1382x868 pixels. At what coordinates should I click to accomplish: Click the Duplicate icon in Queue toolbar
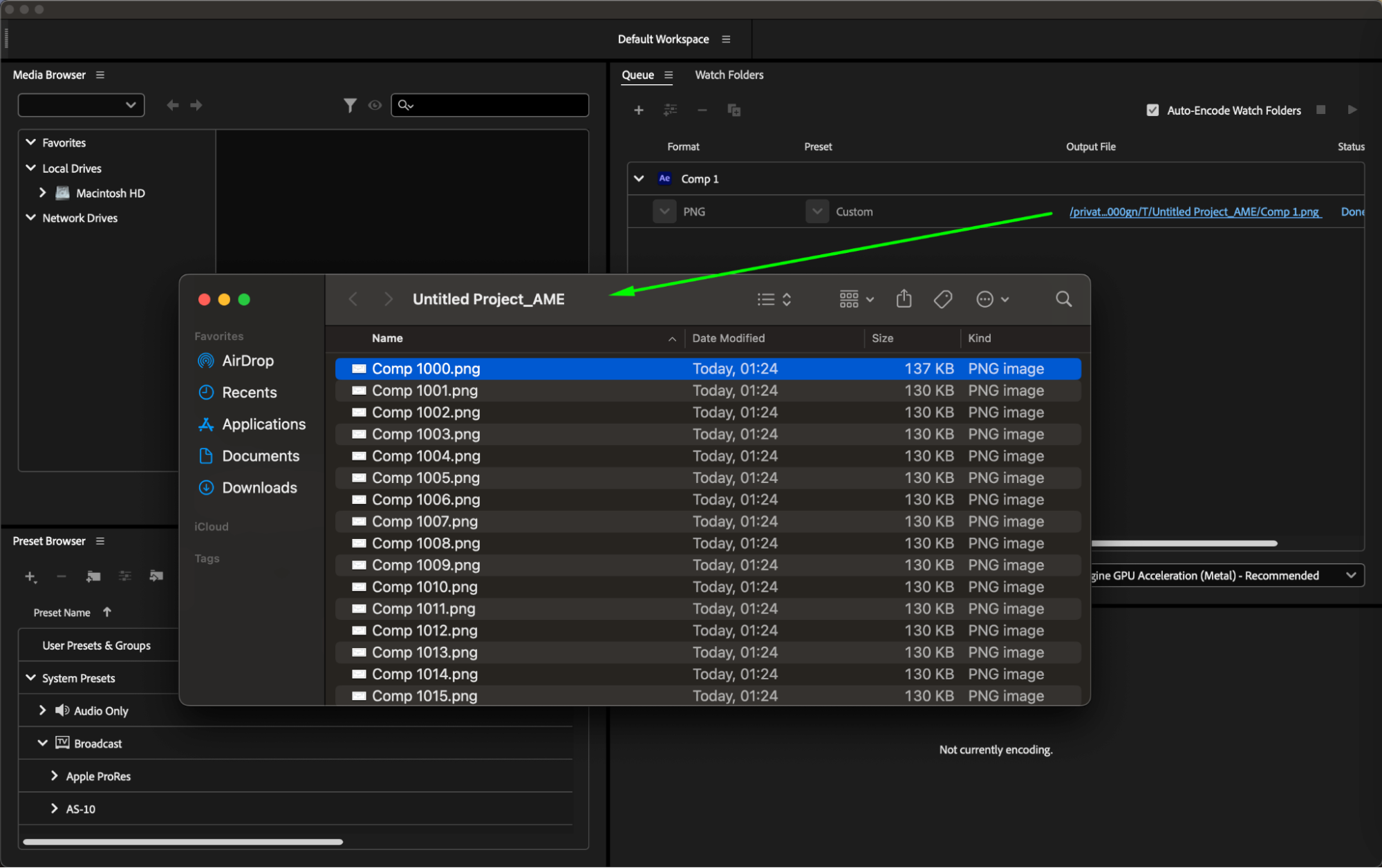tap(734, 111)
